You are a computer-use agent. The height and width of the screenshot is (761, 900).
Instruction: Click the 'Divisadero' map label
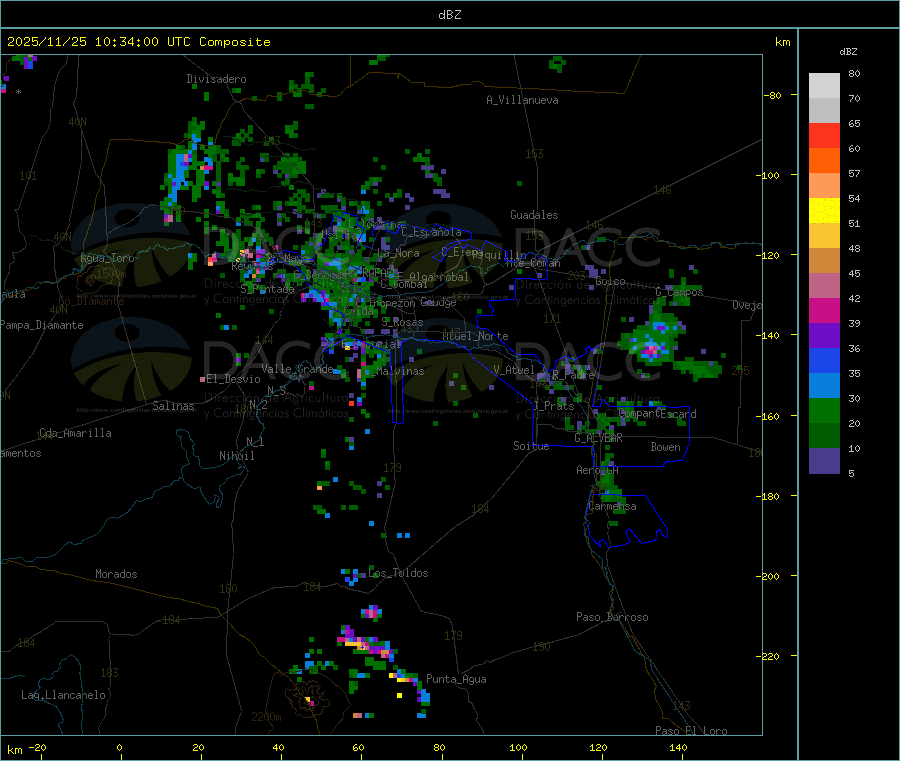[216, 79]
